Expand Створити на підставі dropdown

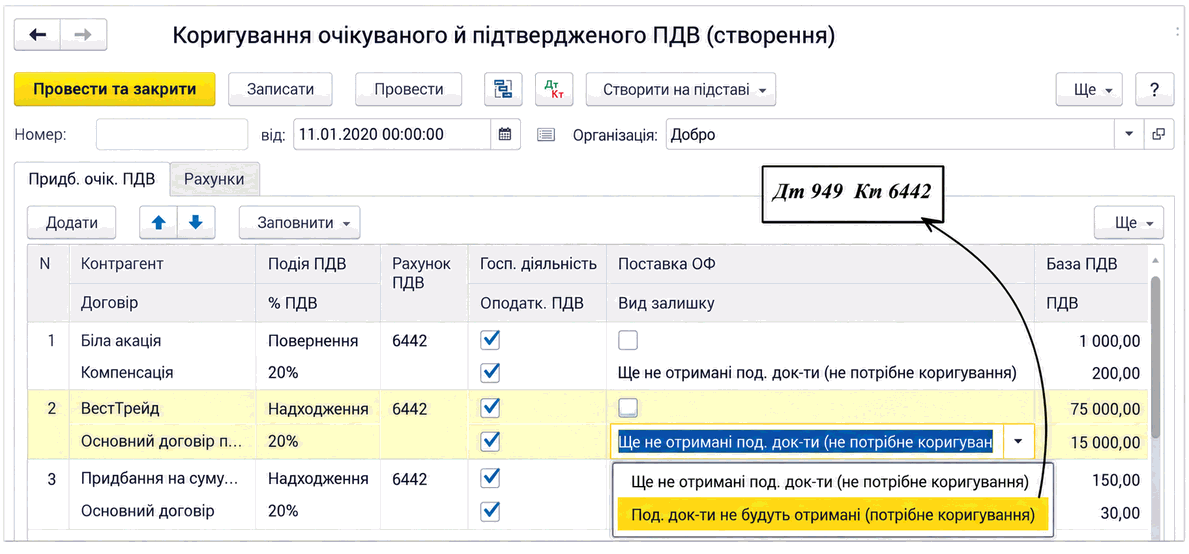tap(681, 89)
